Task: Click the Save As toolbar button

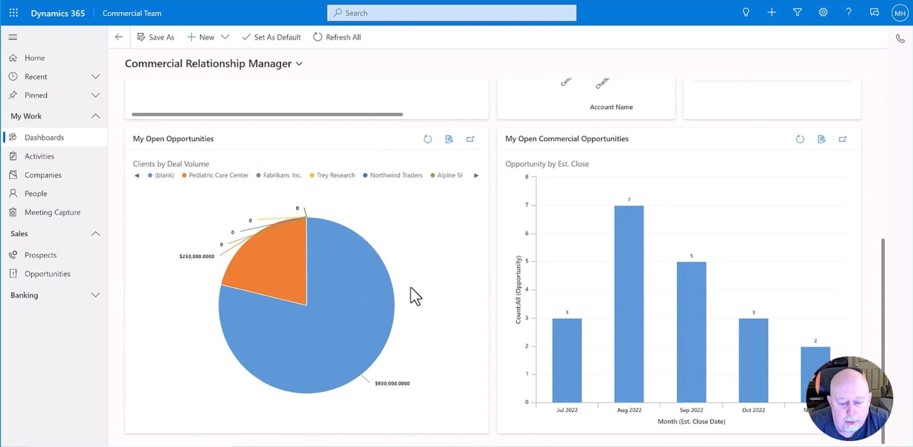Action: pos(155,37)
